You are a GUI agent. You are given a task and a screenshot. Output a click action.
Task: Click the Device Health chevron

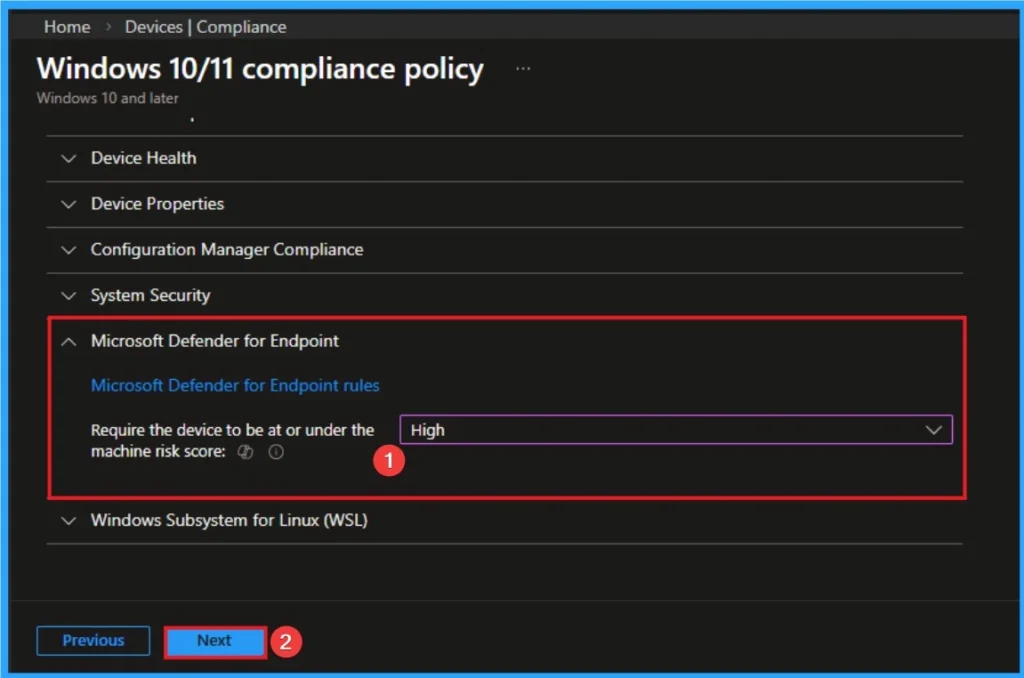68,158
